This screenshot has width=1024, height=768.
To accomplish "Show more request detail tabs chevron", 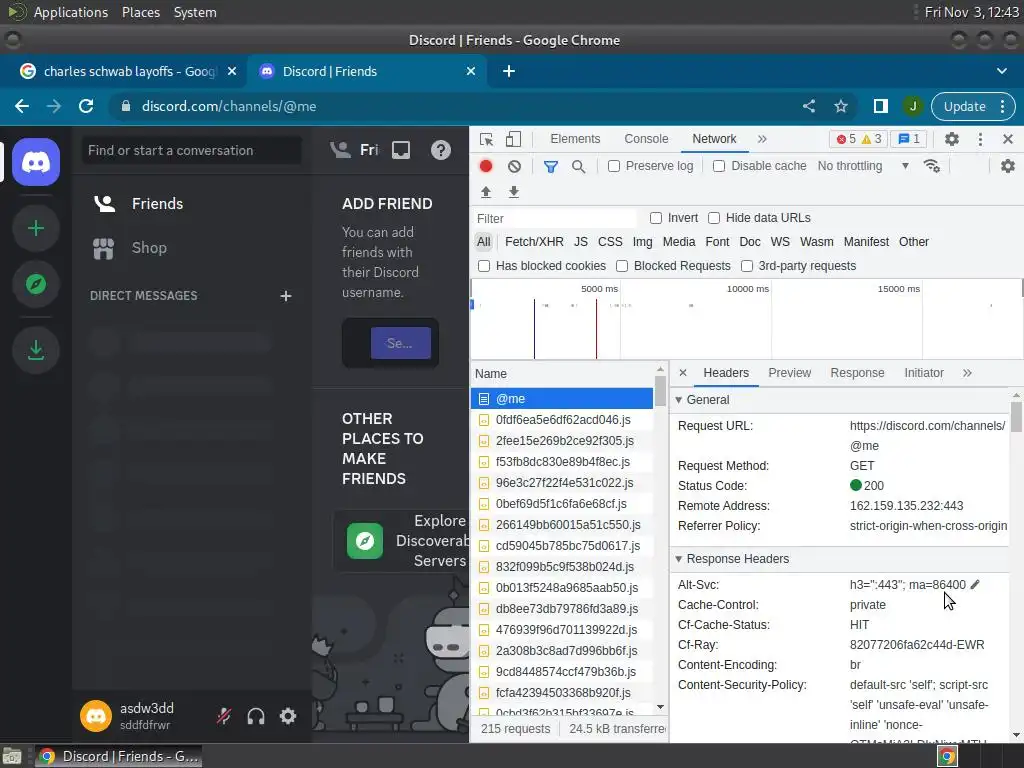I will pos(967,373).
